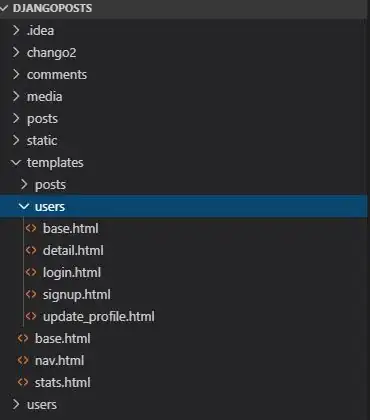
Task: Click the HTML icon beside login.html
Action: (x=31, y=272)
